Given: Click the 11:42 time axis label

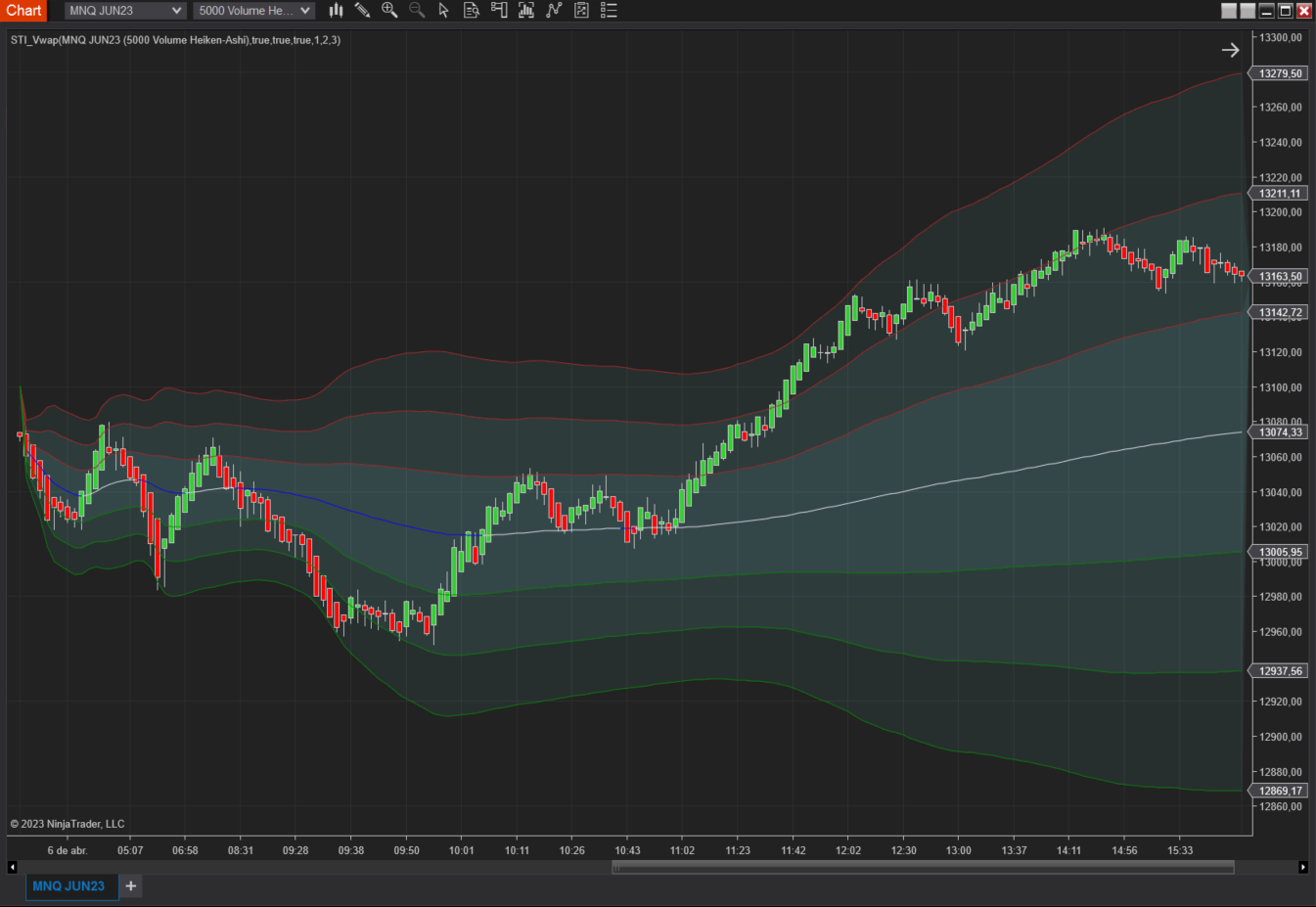Looking at the screenshot, I should [x=794, y=850].
